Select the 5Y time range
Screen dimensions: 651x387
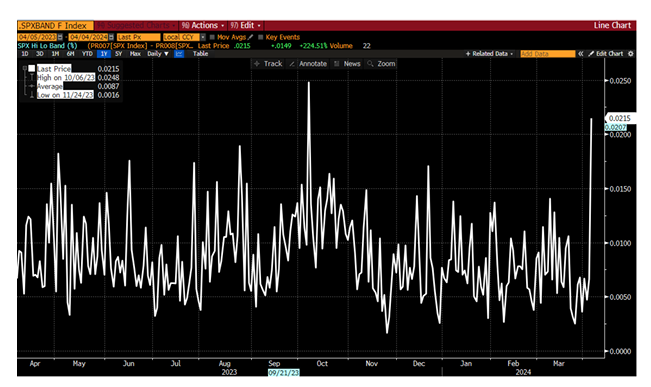(x=119, y=54)
